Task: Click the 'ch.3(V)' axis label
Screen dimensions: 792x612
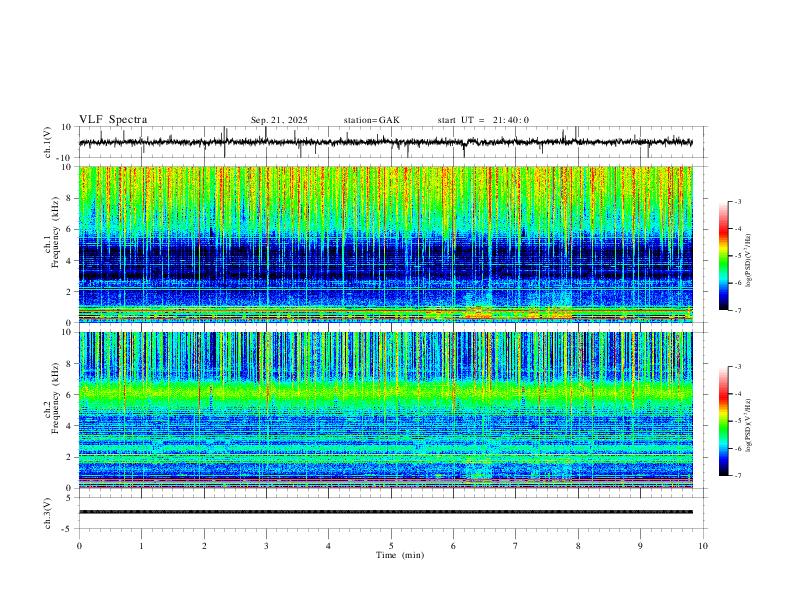Action: point(48,513)
